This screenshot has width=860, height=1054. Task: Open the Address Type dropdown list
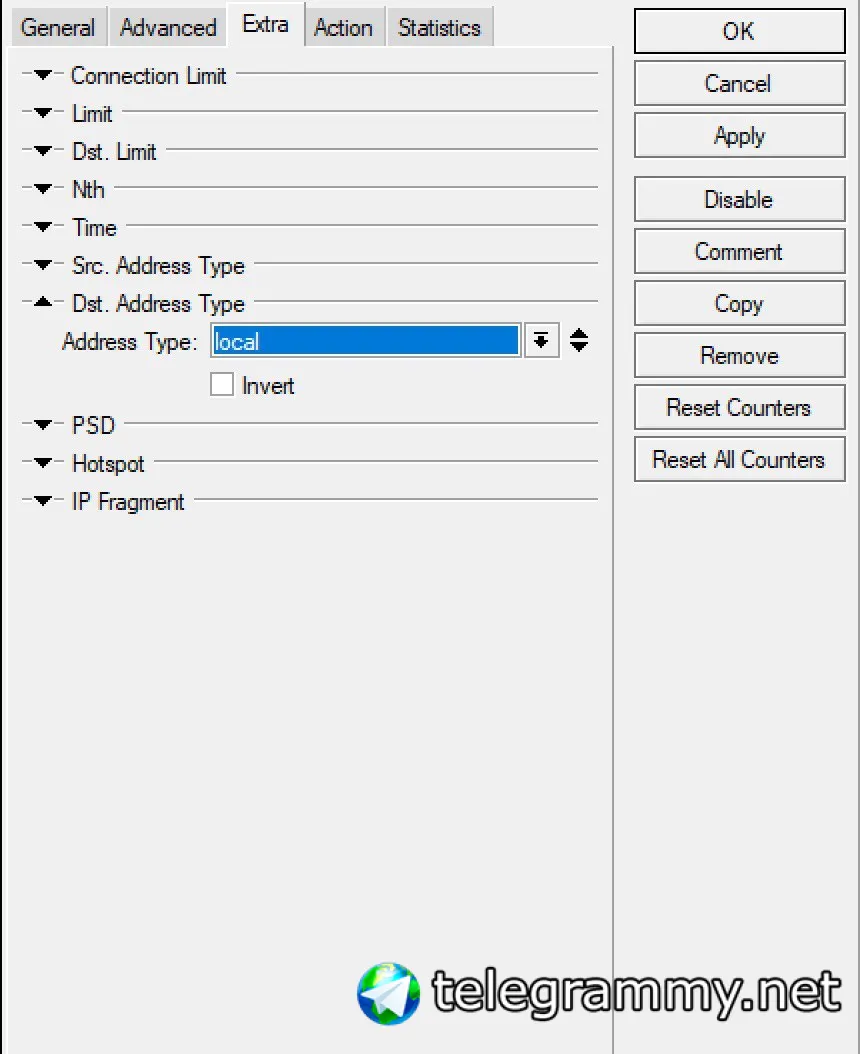[x=541, y=341]
